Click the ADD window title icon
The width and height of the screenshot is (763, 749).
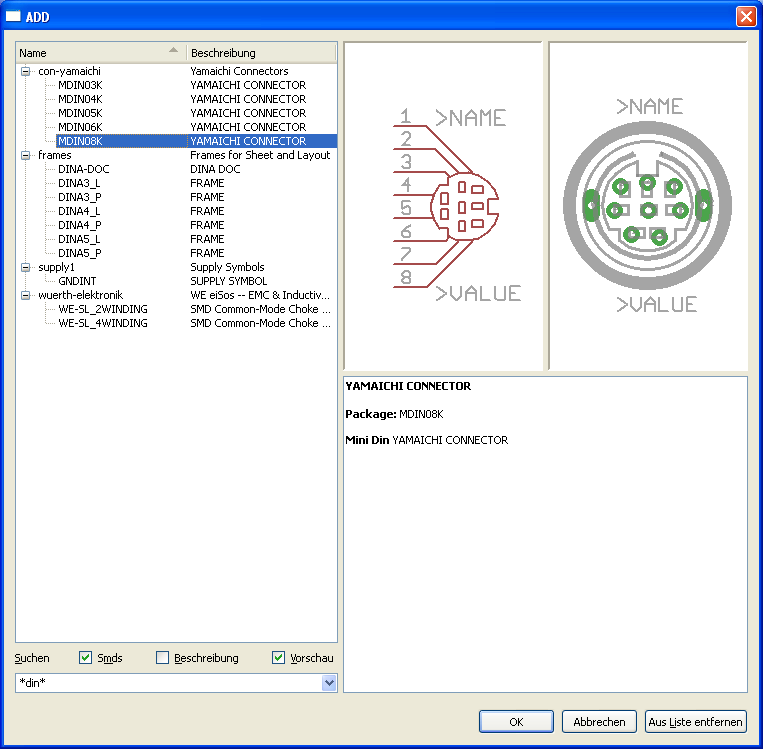coord(13,16)
